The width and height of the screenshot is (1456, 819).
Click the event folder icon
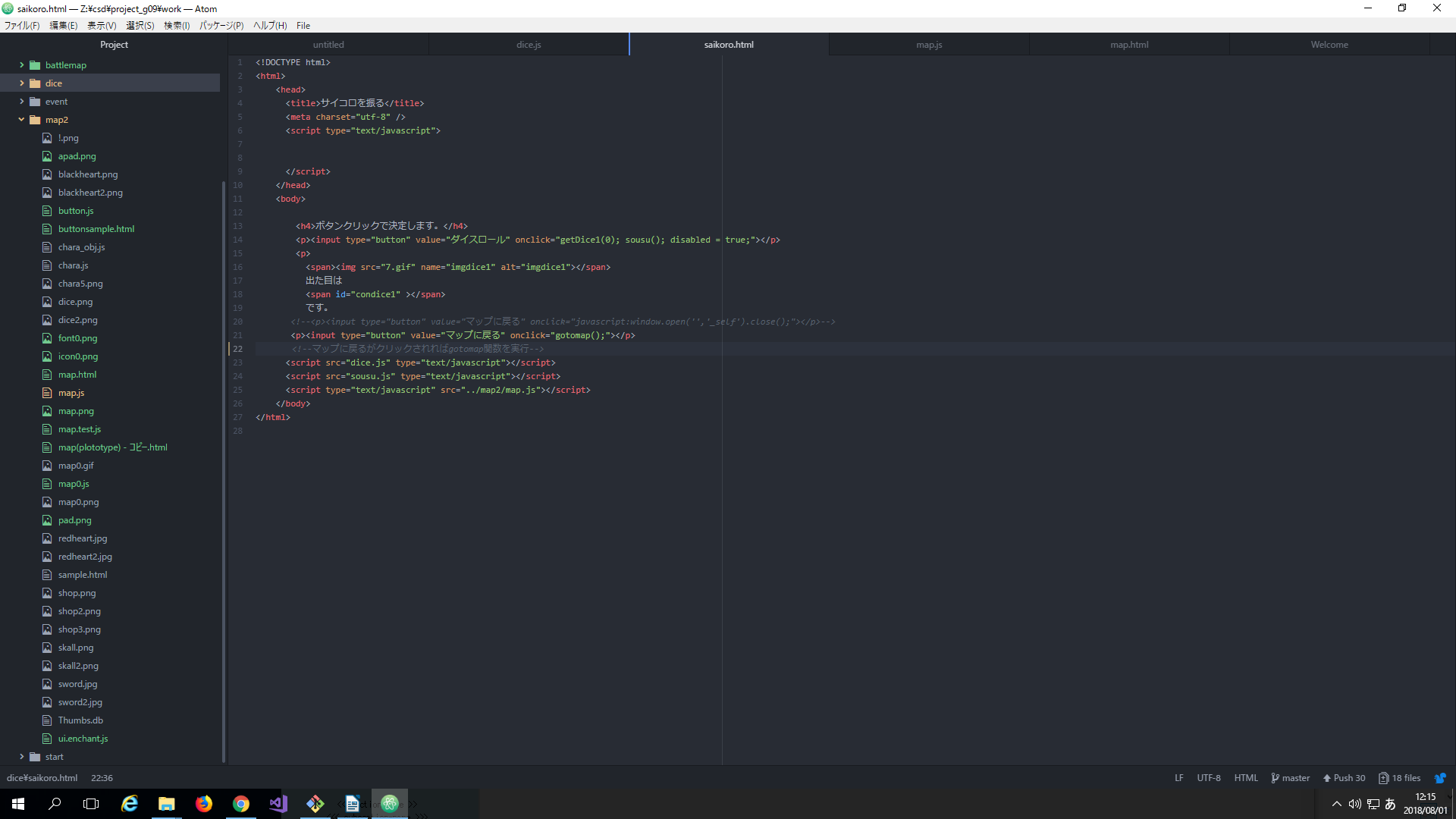tap(35, 102)
